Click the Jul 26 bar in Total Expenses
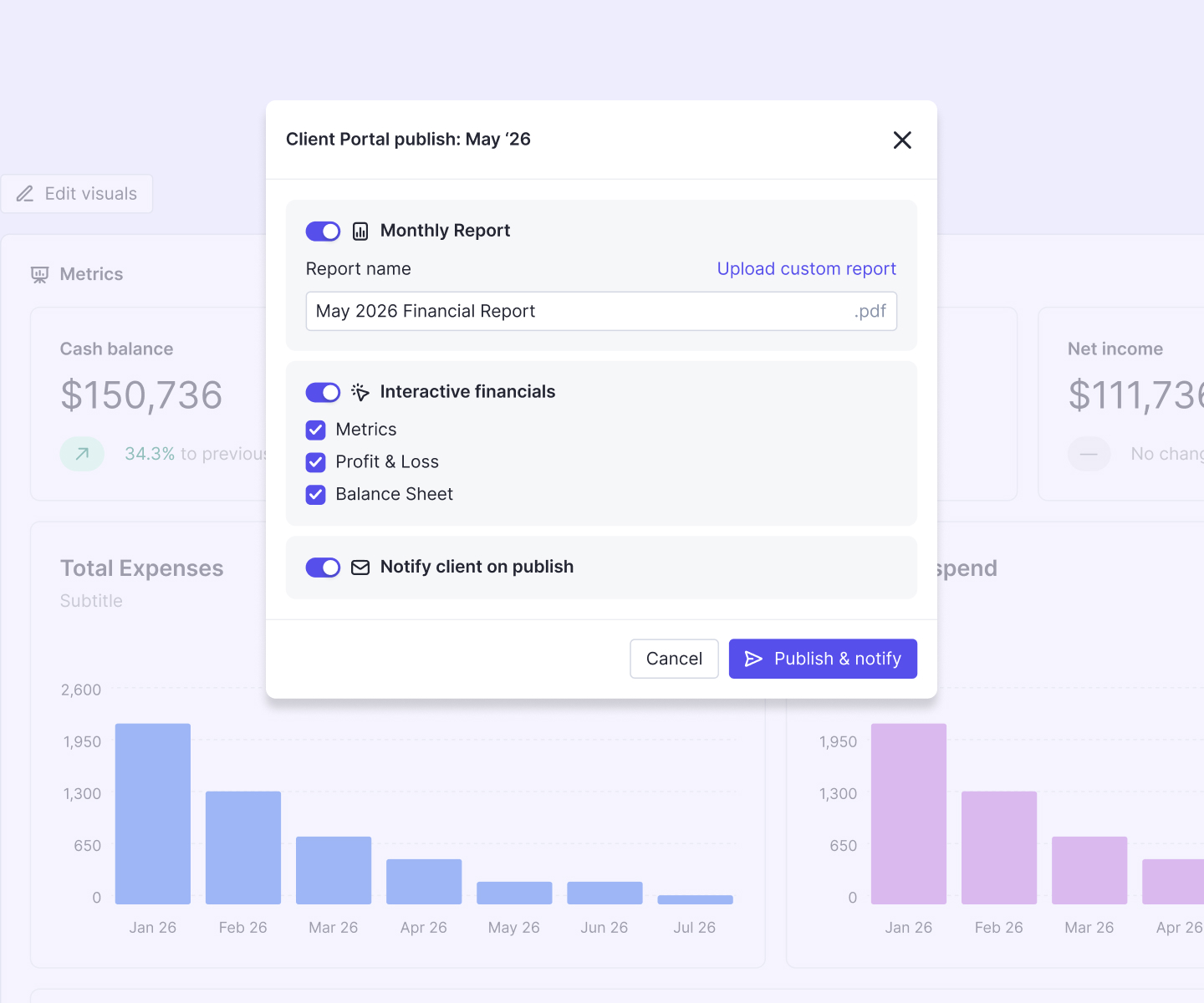The image size is (1204, 1003). [695, 900]
